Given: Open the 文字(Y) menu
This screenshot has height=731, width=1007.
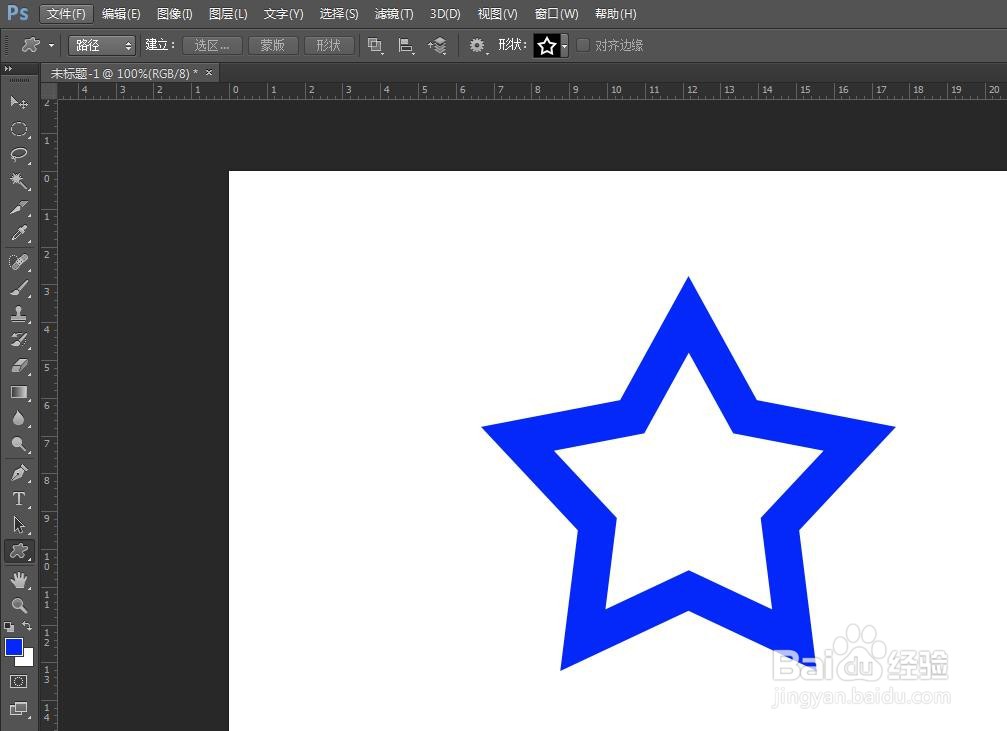Looking at the screenshot, I should (x=283, y=13).
